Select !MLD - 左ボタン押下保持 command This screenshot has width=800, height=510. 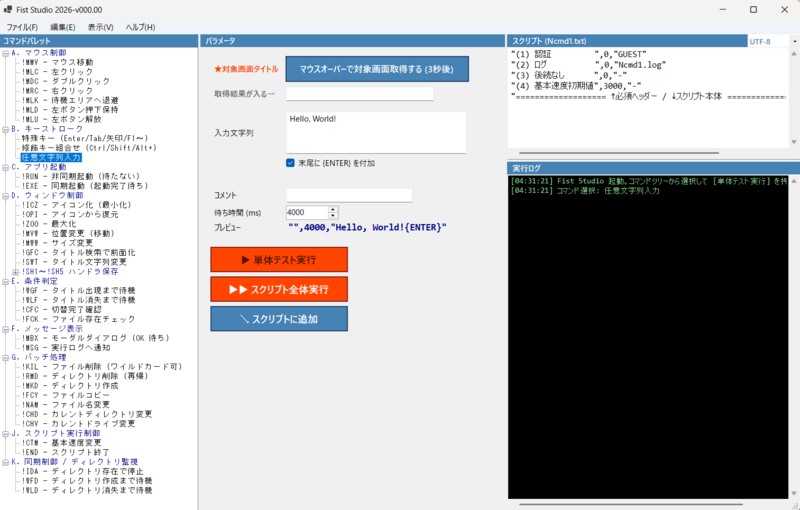[70, 110]
